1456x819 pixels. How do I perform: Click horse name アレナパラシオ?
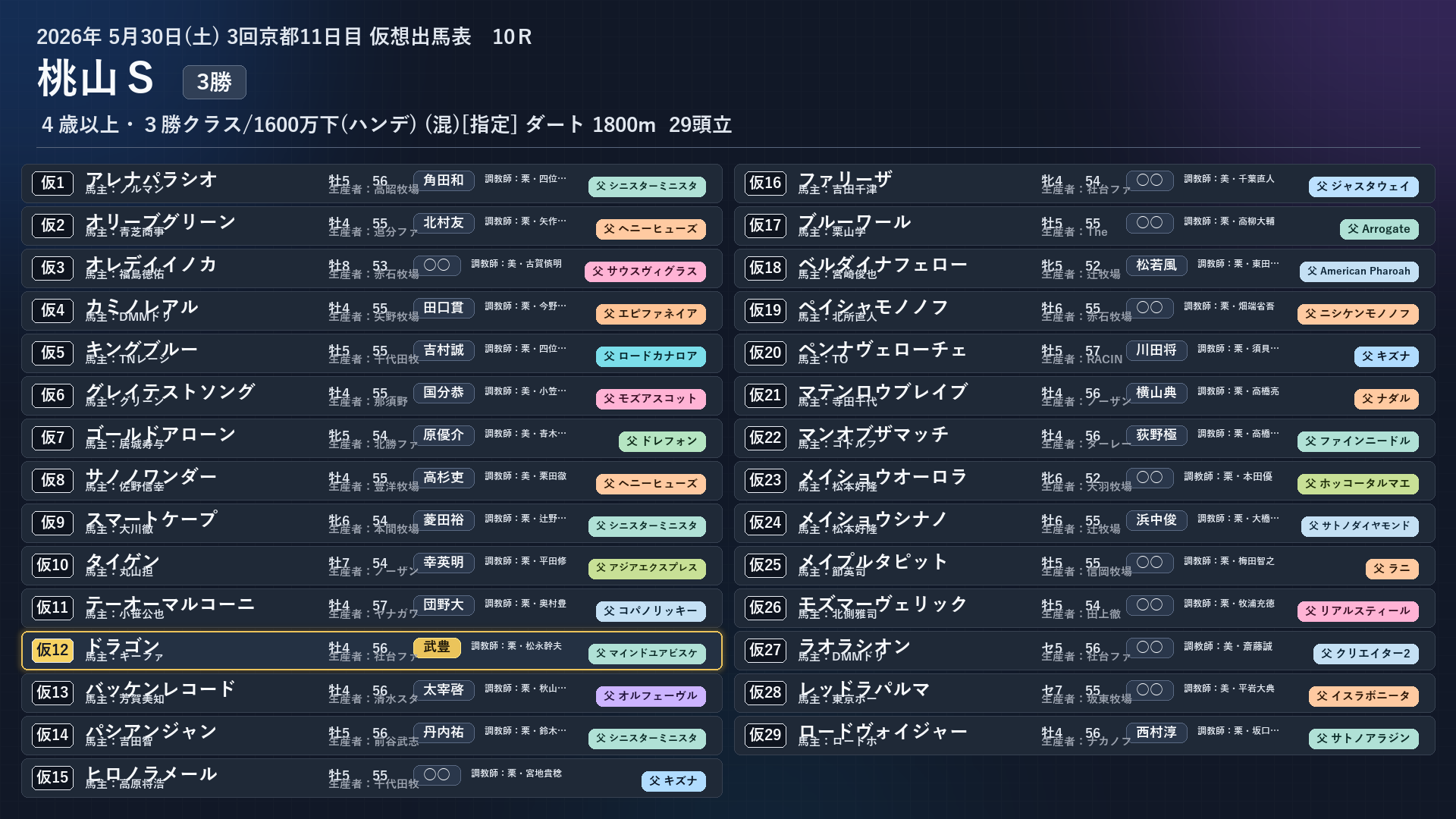coord(152,179)
